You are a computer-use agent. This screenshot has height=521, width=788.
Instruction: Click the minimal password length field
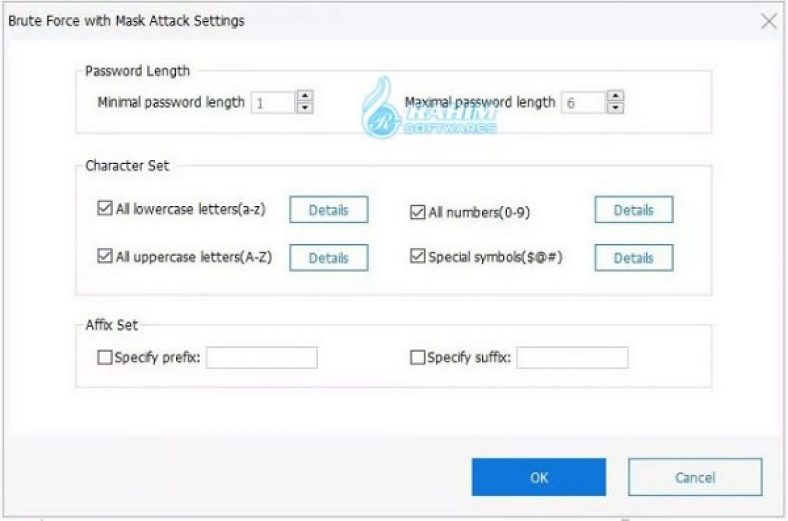tap(272, 102)
